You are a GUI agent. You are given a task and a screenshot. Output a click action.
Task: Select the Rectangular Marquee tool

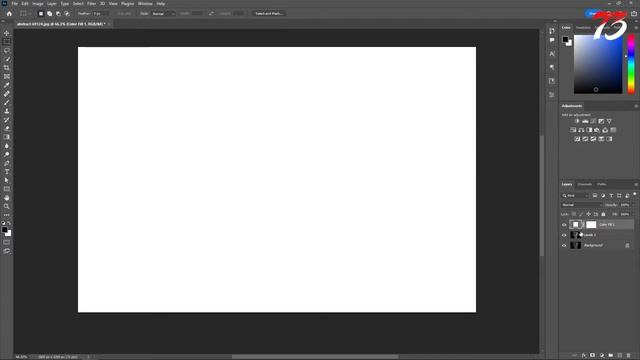7,42
